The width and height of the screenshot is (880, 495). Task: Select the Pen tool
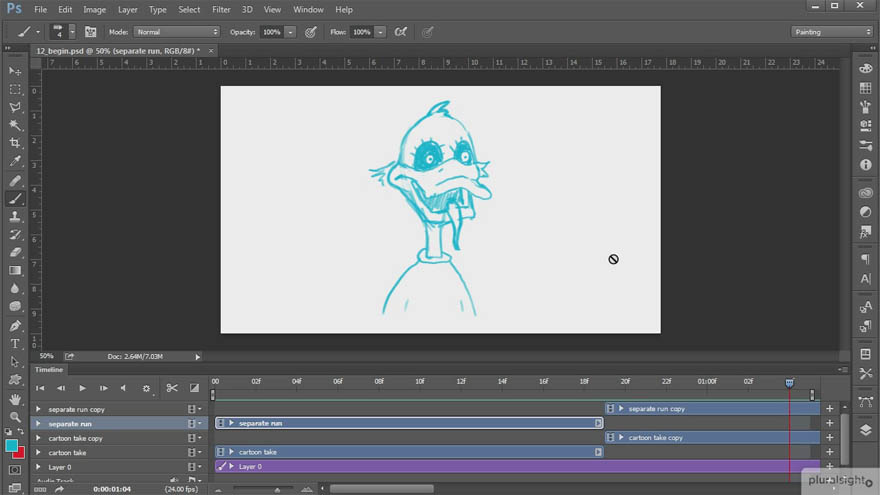(15, 326)
